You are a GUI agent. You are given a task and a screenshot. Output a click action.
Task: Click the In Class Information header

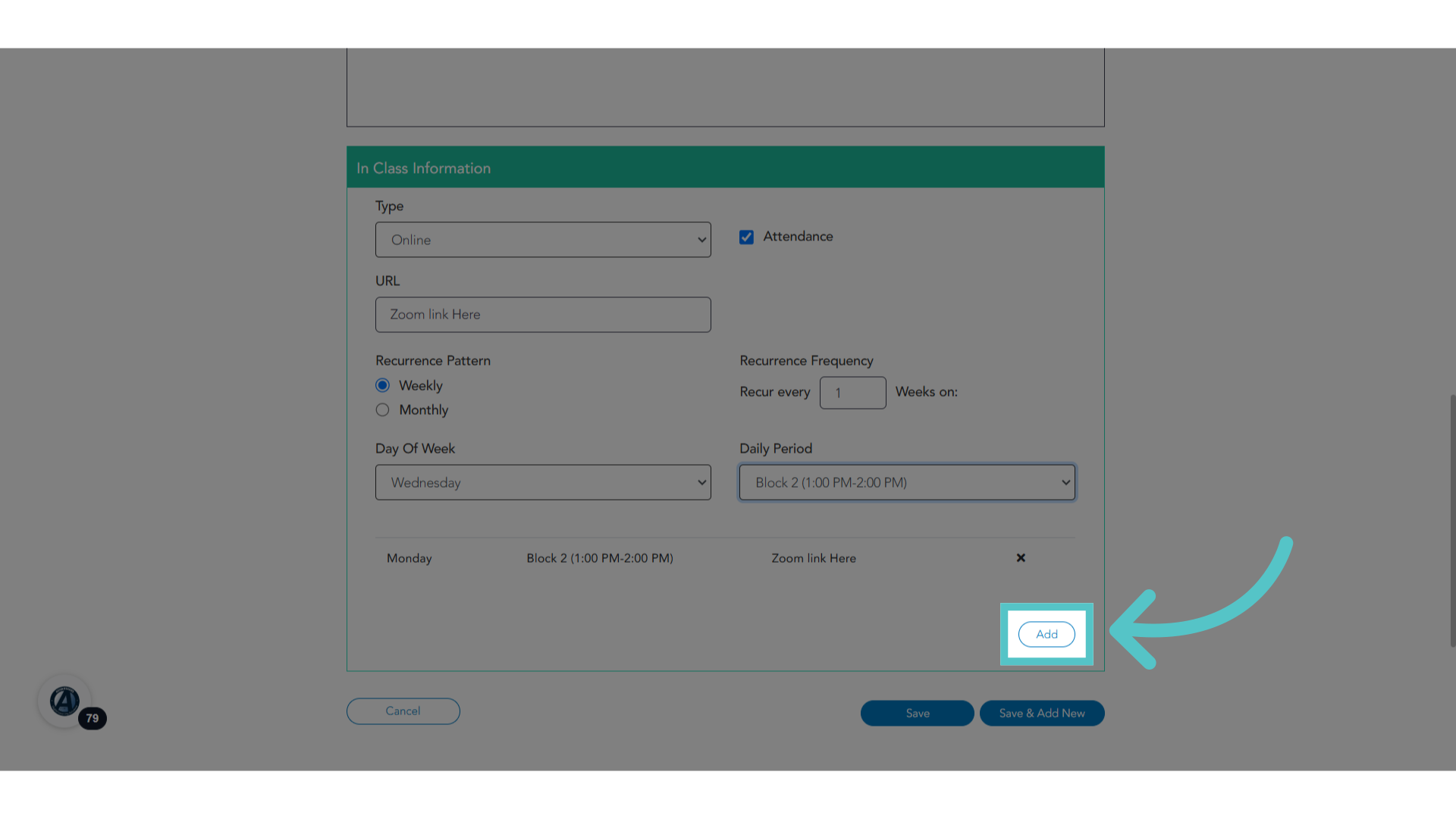726,168
